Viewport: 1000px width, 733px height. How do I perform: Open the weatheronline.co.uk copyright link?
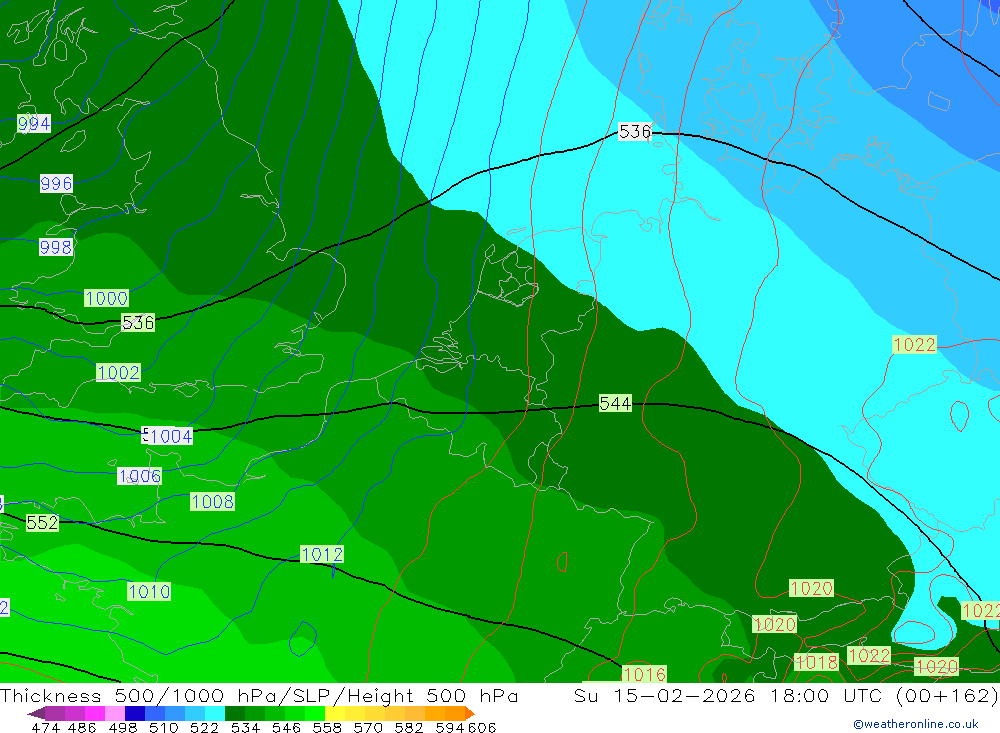[916, 724]
